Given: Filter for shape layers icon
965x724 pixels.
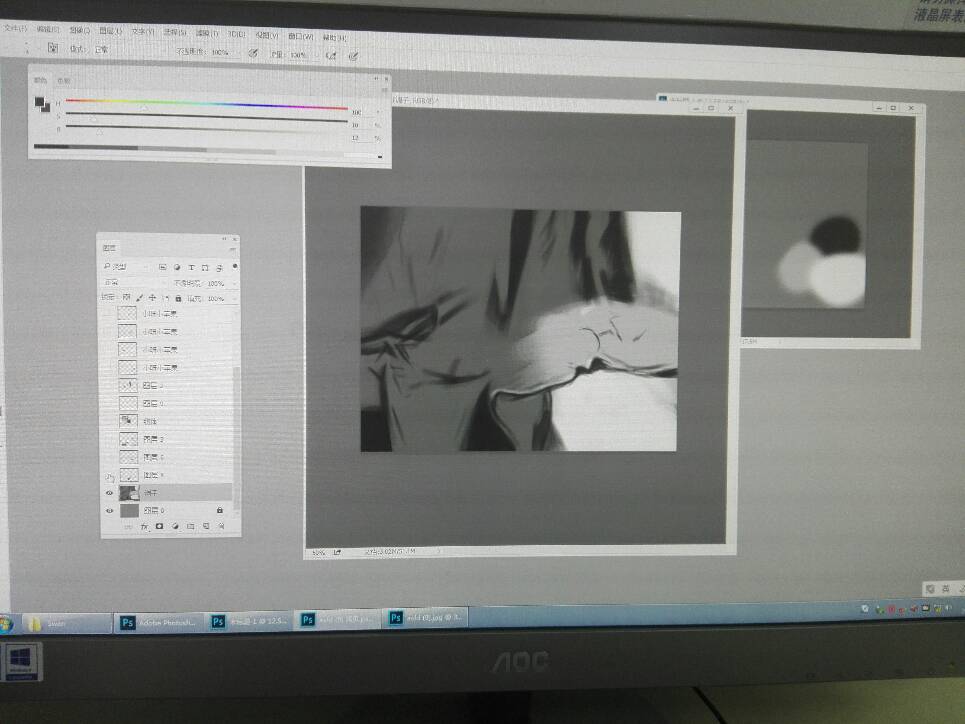Looking at the screenshot, I should [205, 268].
